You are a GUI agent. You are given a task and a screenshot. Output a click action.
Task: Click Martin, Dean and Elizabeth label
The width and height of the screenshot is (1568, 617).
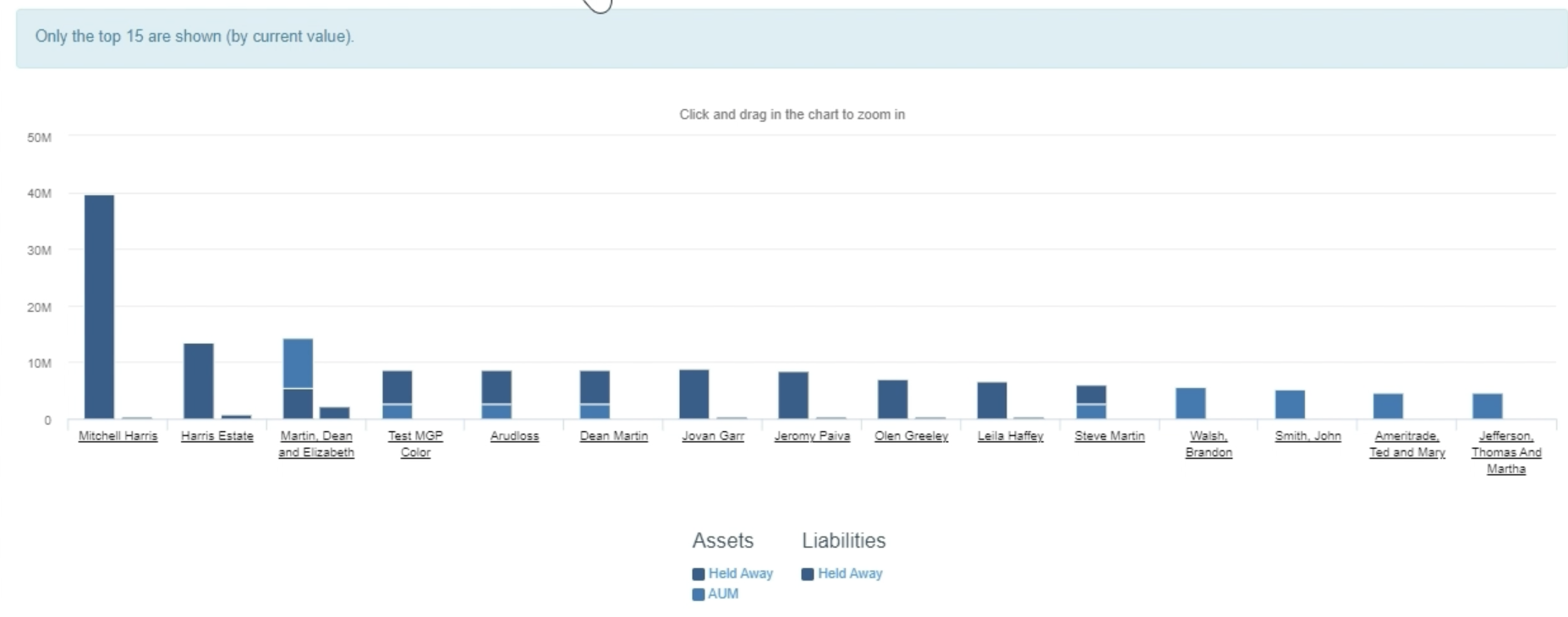tap(316, 444)
